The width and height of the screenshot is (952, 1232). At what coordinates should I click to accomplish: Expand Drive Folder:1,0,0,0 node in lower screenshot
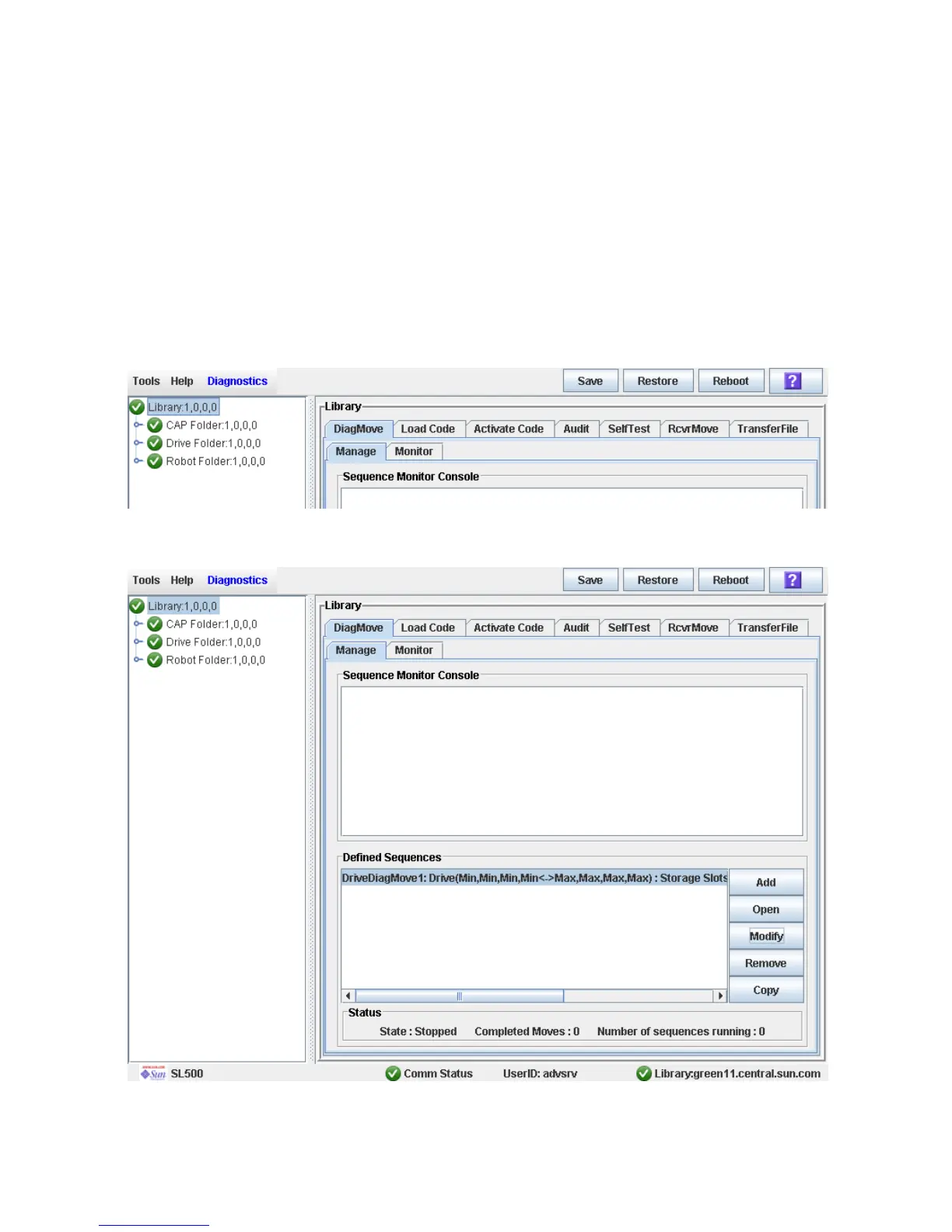(138, 642)
